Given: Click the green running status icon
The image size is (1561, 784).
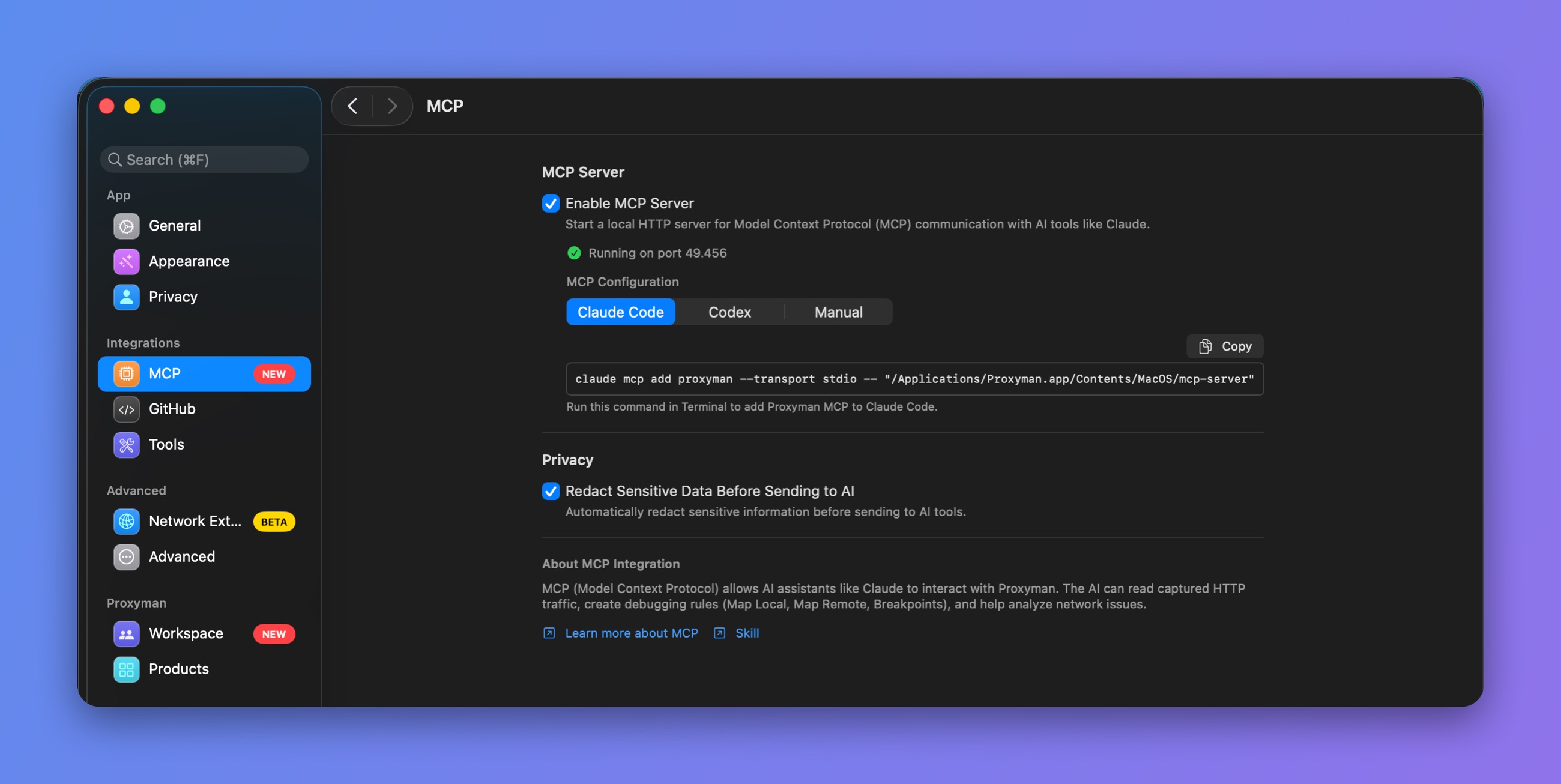Looking at the screenshot, I should point(574,253).
